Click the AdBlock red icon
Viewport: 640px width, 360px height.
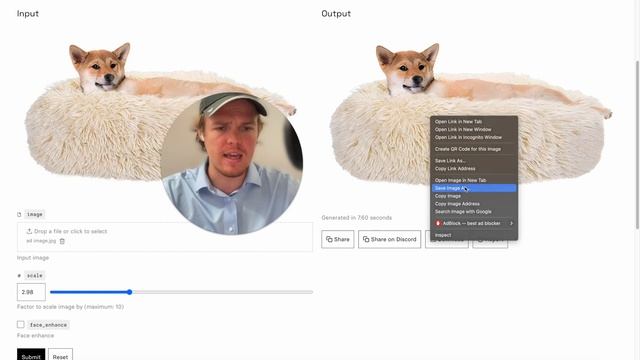(438, 223)
